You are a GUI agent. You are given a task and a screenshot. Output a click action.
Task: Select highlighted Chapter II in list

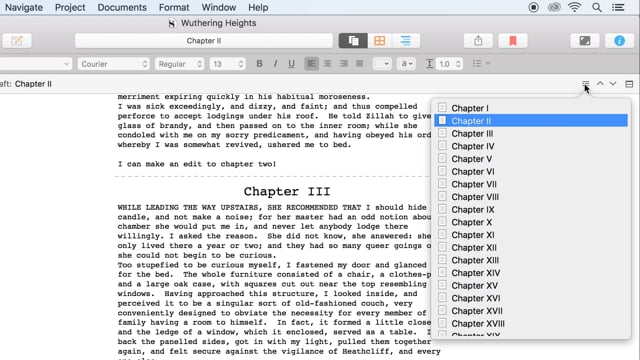point(531,121)
